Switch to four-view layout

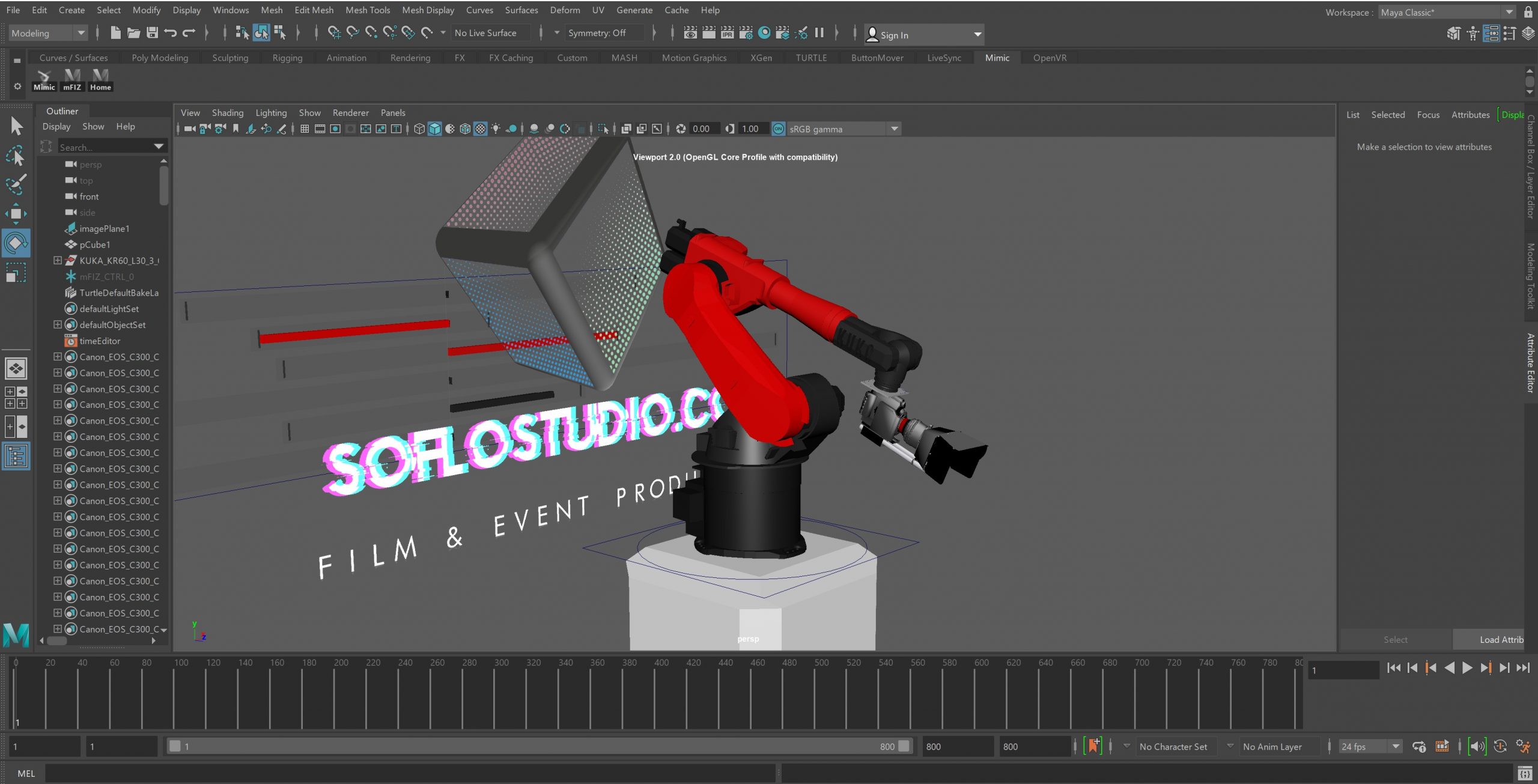pyautogui.click(x=16, y=398)
